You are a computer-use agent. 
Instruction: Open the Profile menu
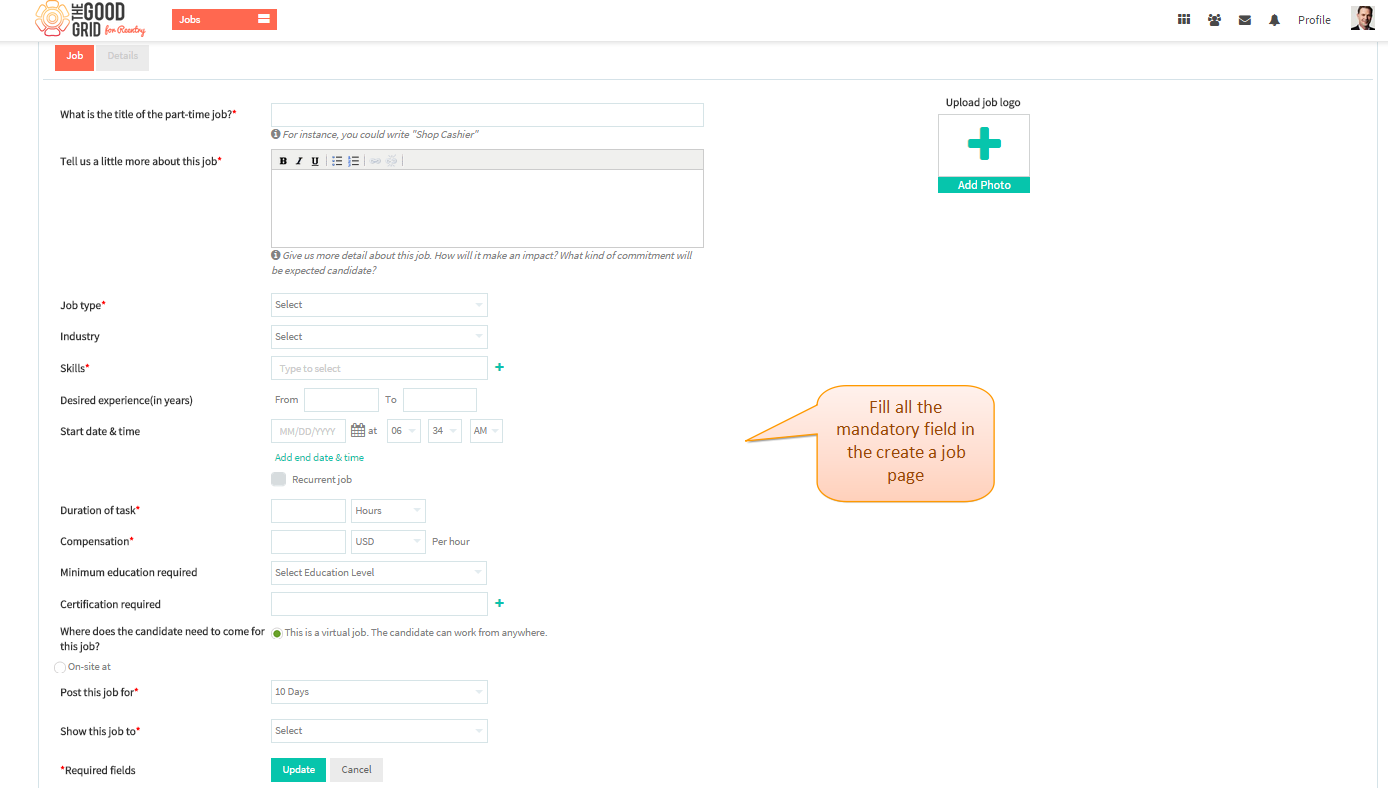(x=1314, y=20)
